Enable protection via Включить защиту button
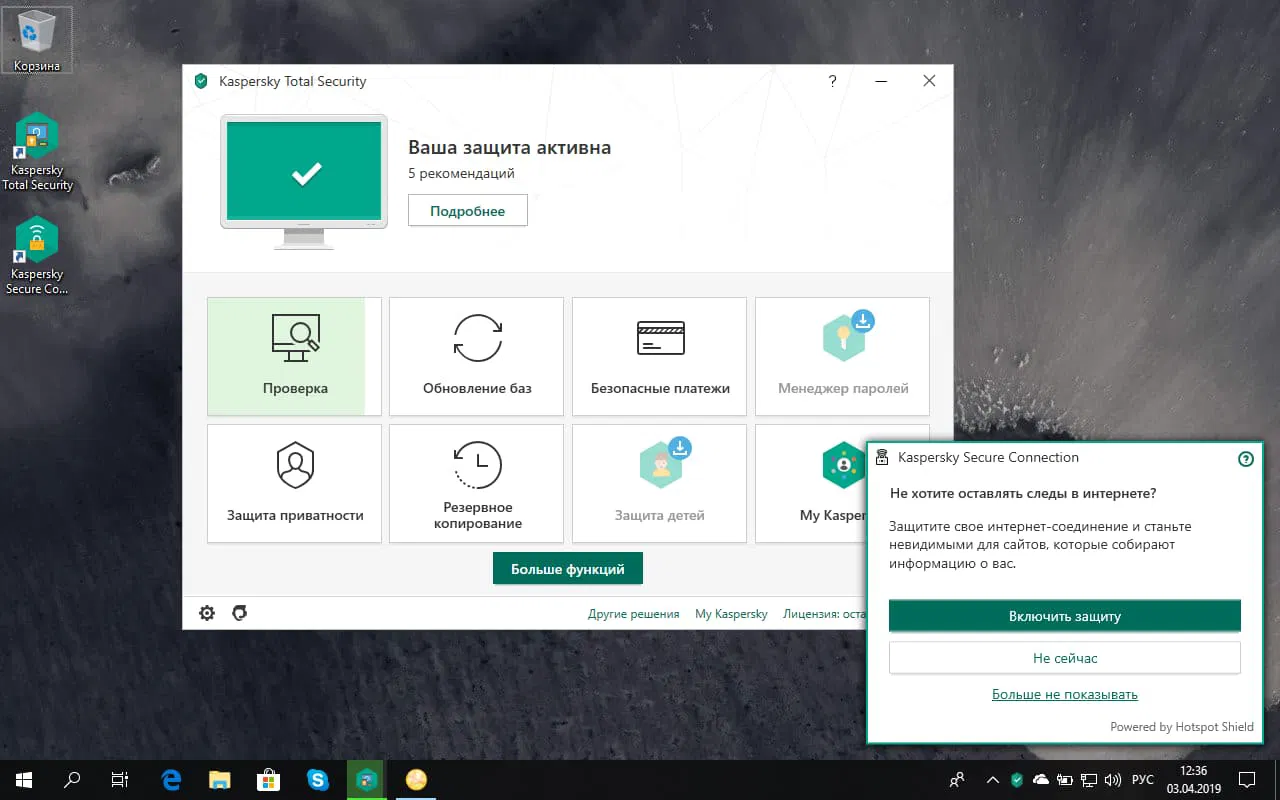Viewport: 1280px width, 800px height. point(1064,615)
